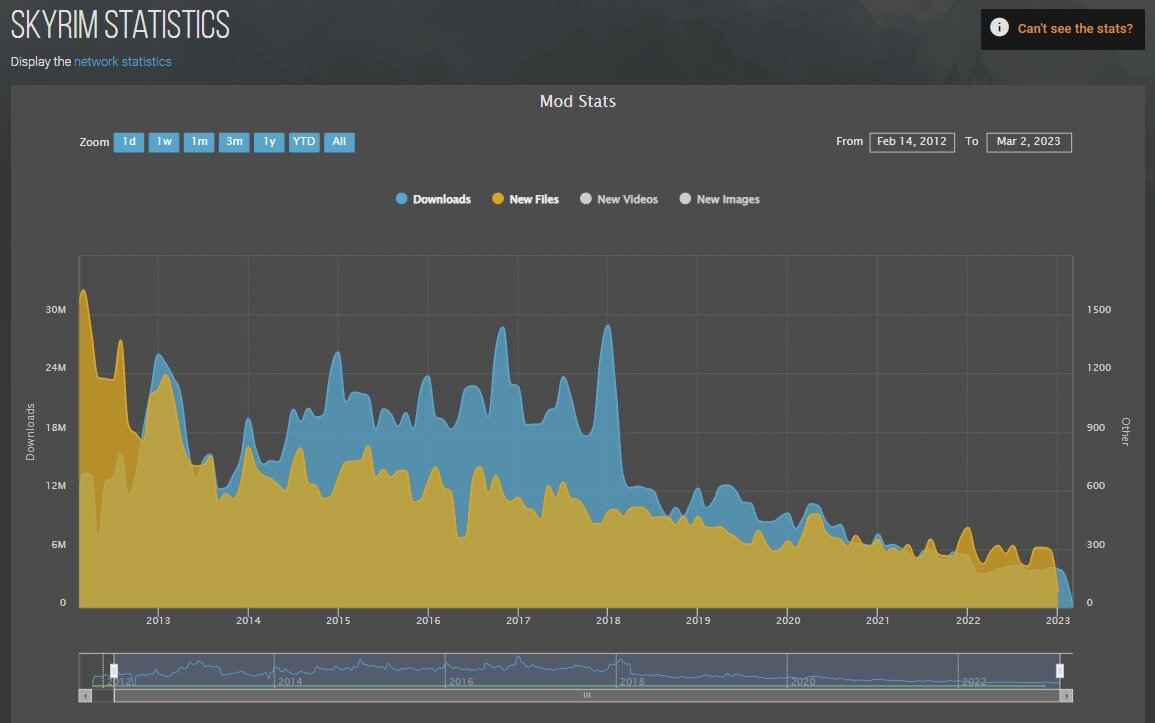The width and height of the screenshot is (1155, 723).
Task: Toggle the Downloads series visibility
Action: pos(441,199)
